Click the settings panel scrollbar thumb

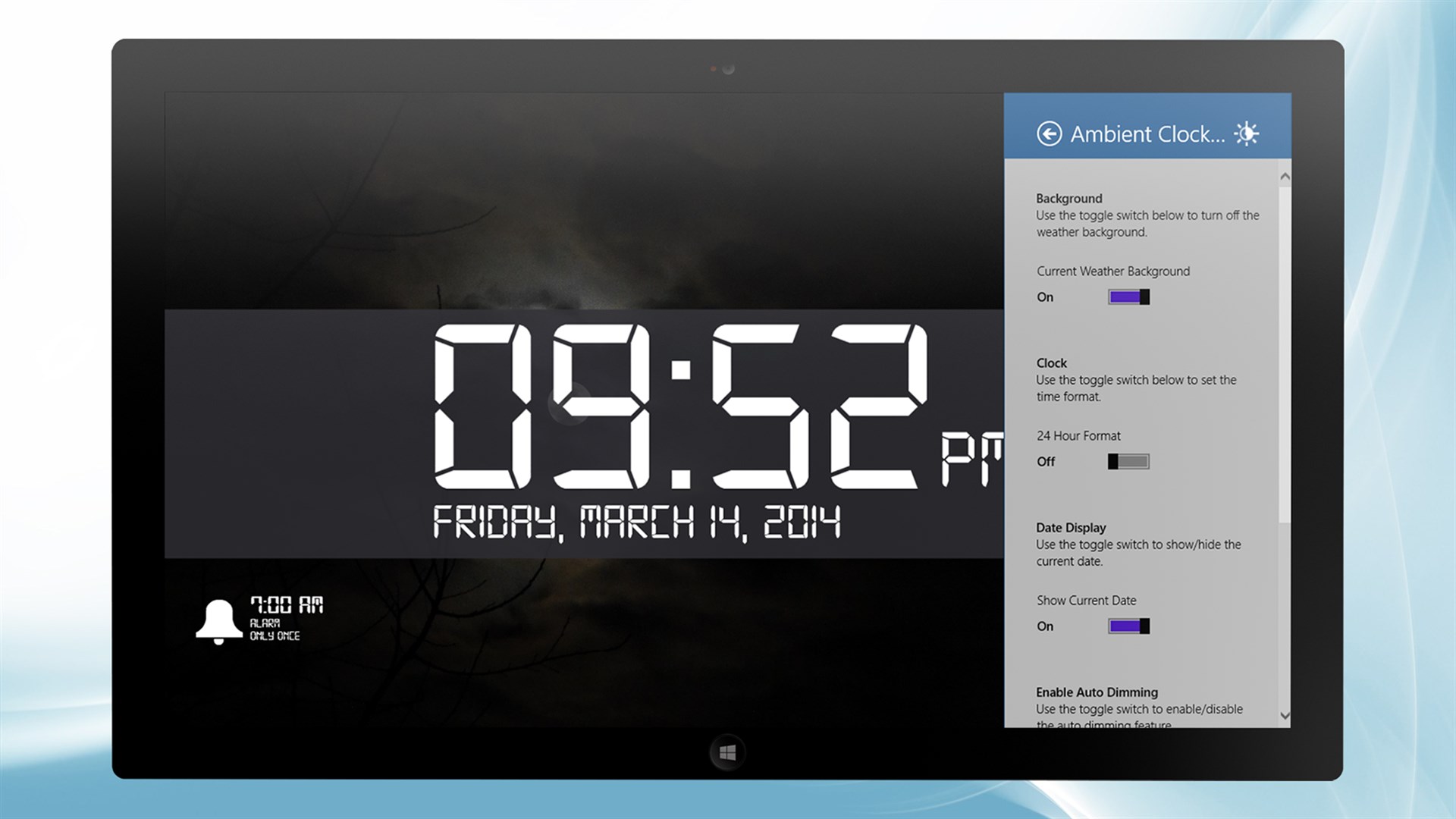click(x=1285, y=354)
